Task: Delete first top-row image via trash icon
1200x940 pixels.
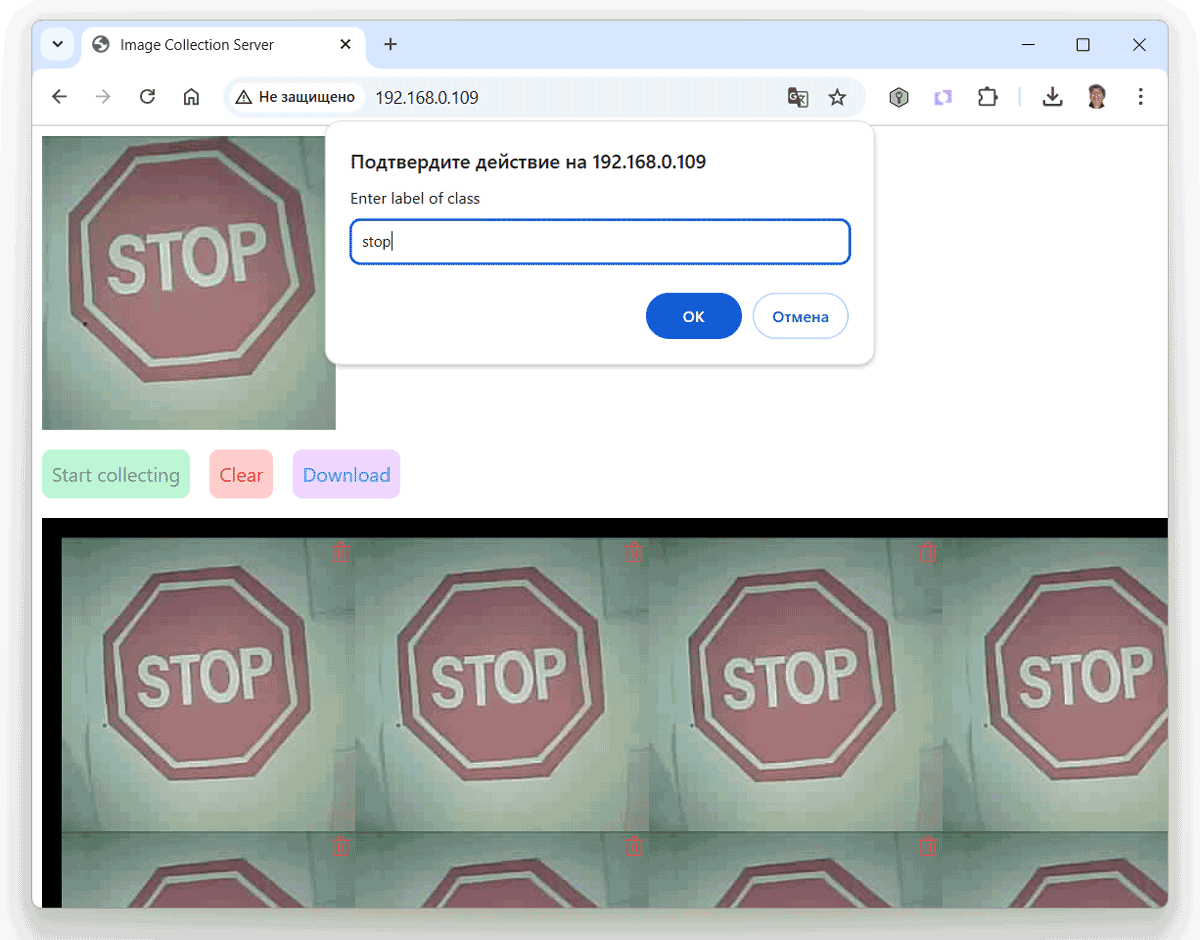Action: pos(341,550)
